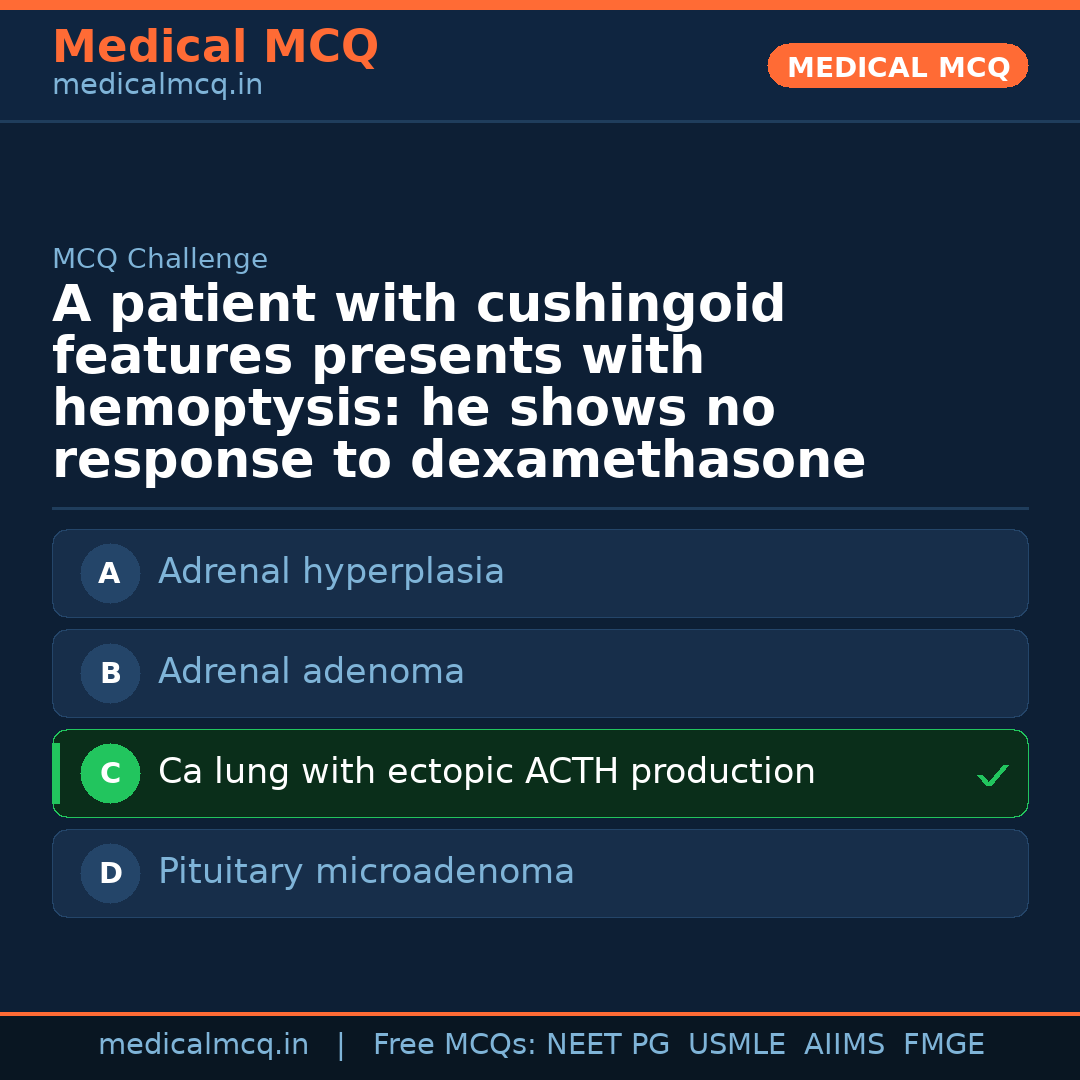Click the cushingoid question heading text
The width and height of the screenshot is (1080, 1080).
tap(458, 383)
